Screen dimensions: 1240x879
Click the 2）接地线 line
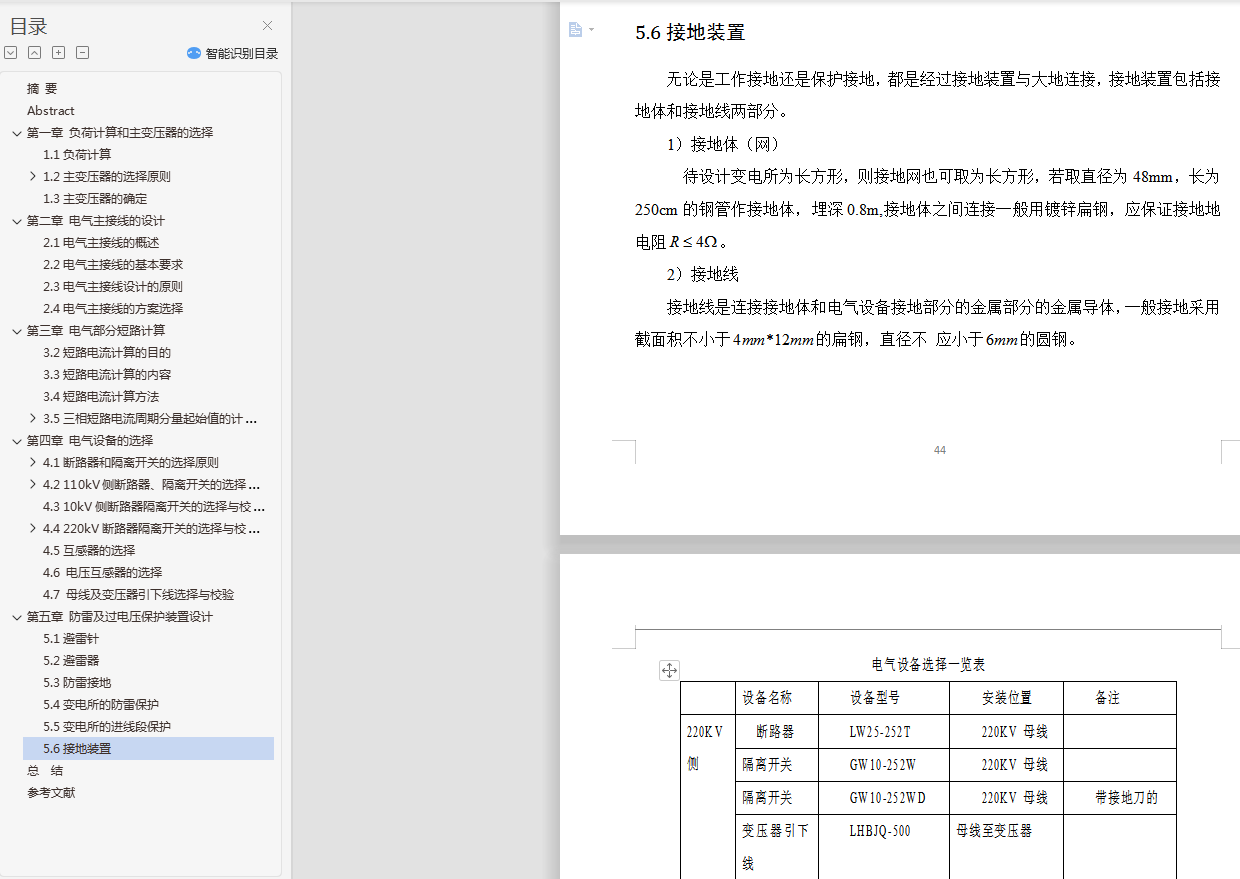(x=703, y=274)
